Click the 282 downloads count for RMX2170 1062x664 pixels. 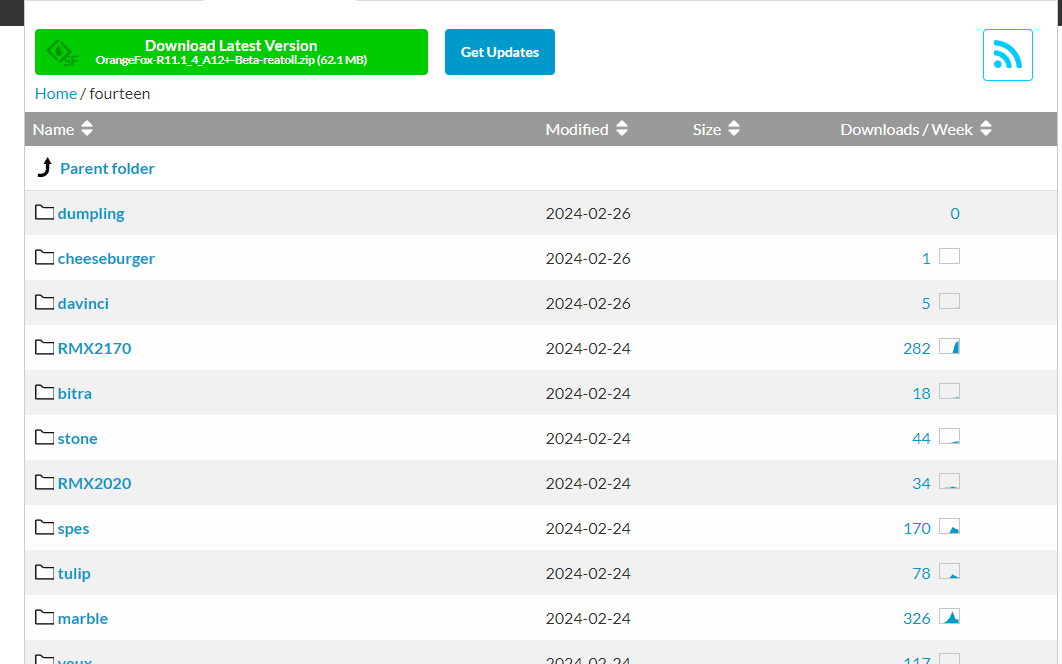pos(916,348)
